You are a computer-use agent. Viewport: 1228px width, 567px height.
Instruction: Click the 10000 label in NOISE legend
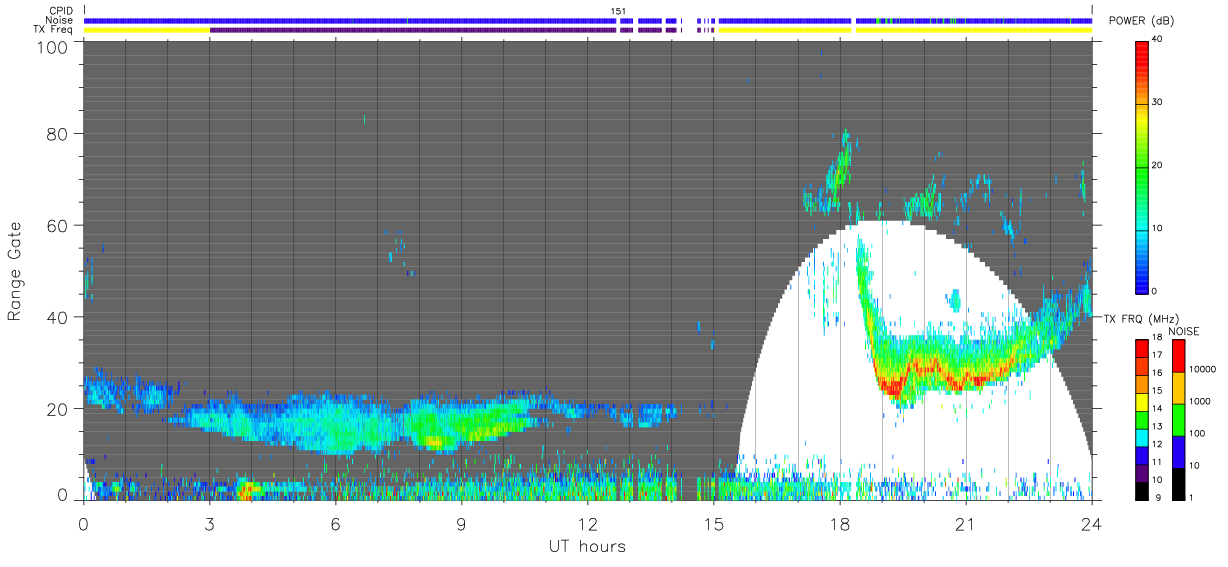click(1204, 369)
